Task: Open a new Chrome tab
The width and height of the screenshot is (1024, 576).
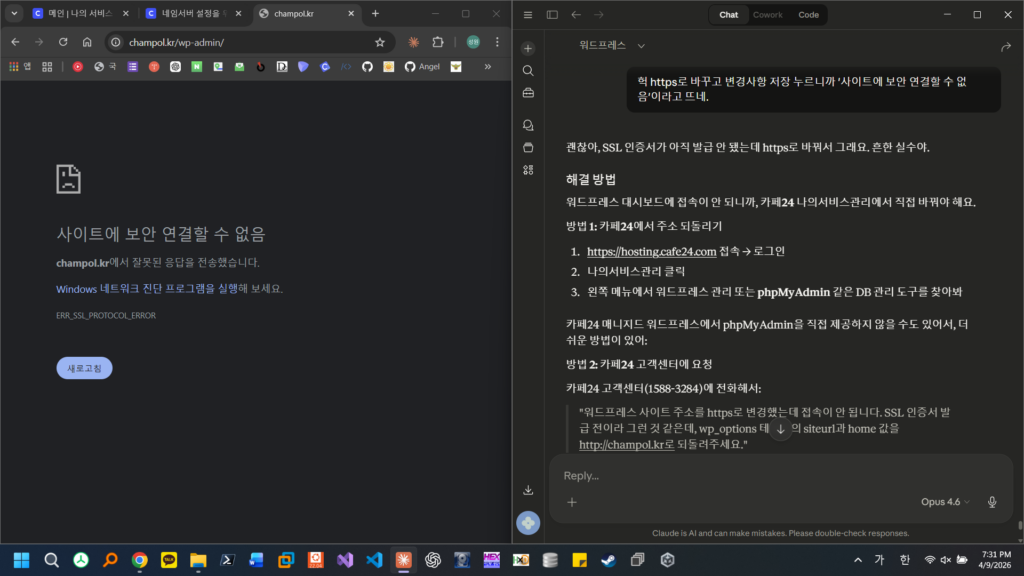Action: 375,13
